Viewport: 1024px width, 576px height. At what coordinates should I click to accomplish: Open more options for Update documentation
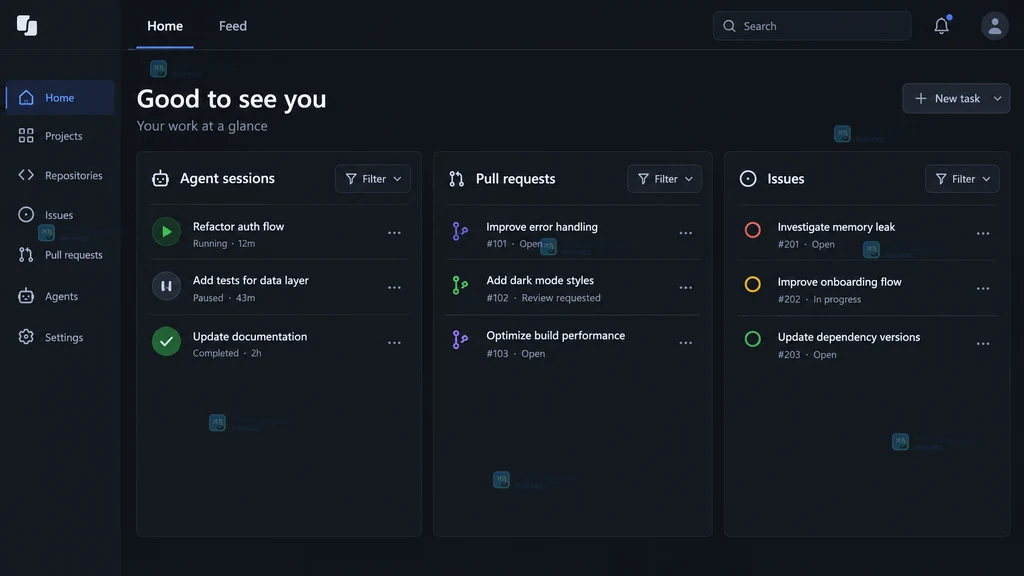(394, 343)
